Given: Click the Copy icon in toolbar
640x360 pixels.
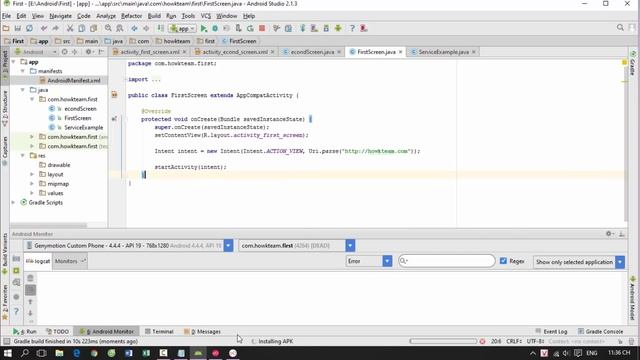Looking at the screenshot, I should click(x=82, y=28).
